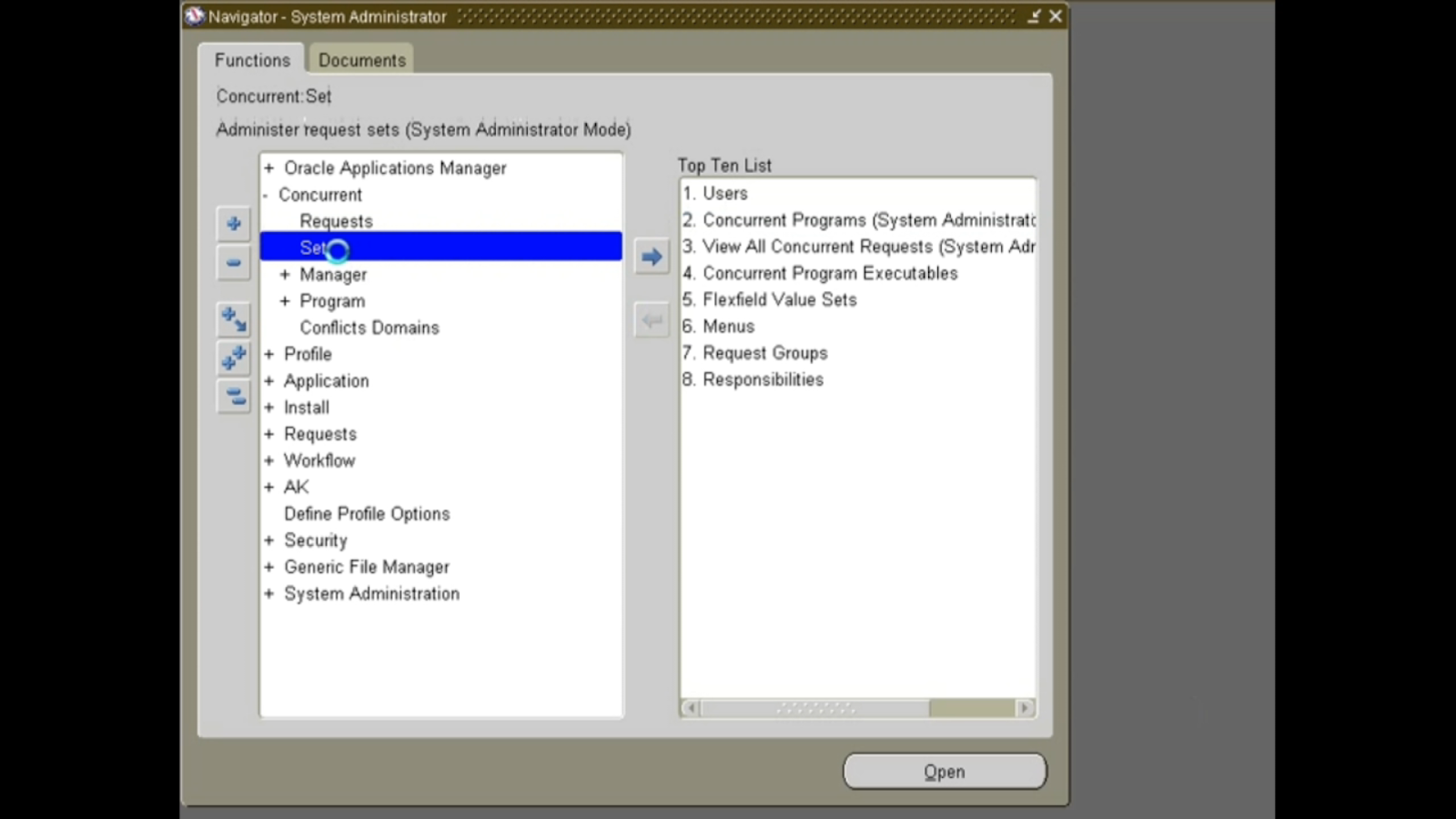
Task: Select Users from the Top Ten List
Action: (725, 193)
